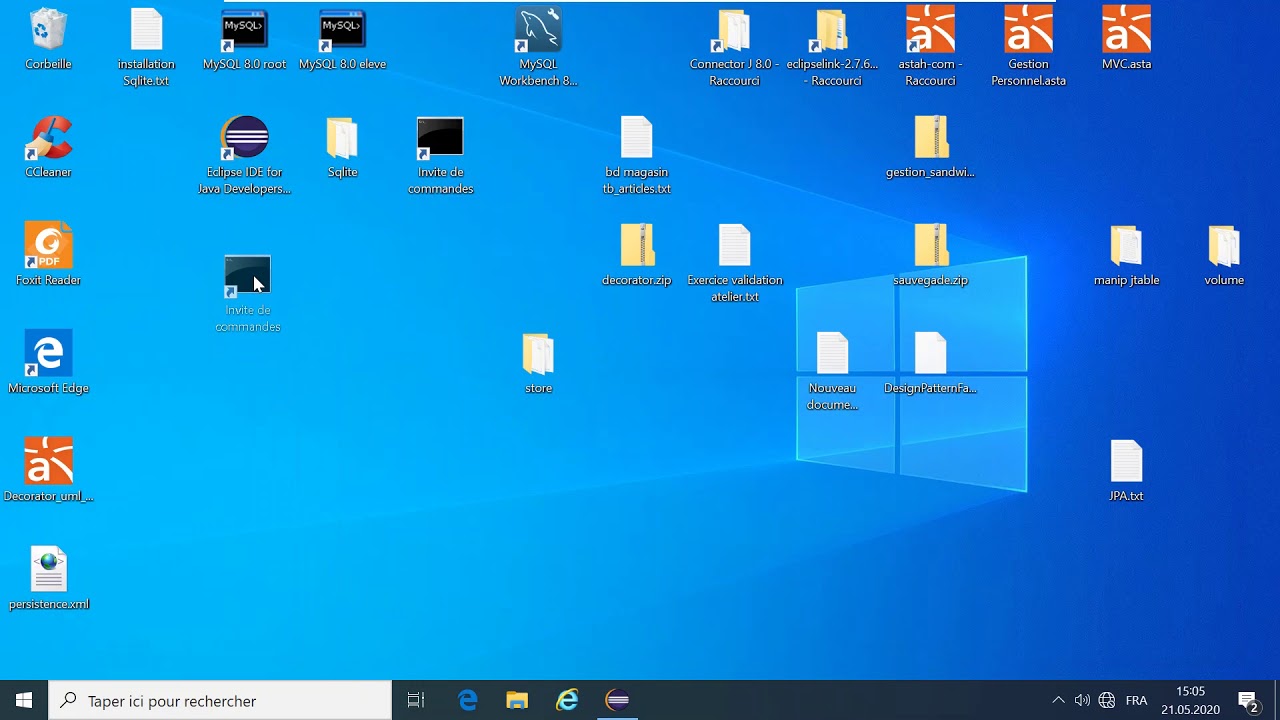The width and height of the screenshot is (1280, 720).
Task: Expand the hidden system tray icons
Action: click(x=1058, y=701)
